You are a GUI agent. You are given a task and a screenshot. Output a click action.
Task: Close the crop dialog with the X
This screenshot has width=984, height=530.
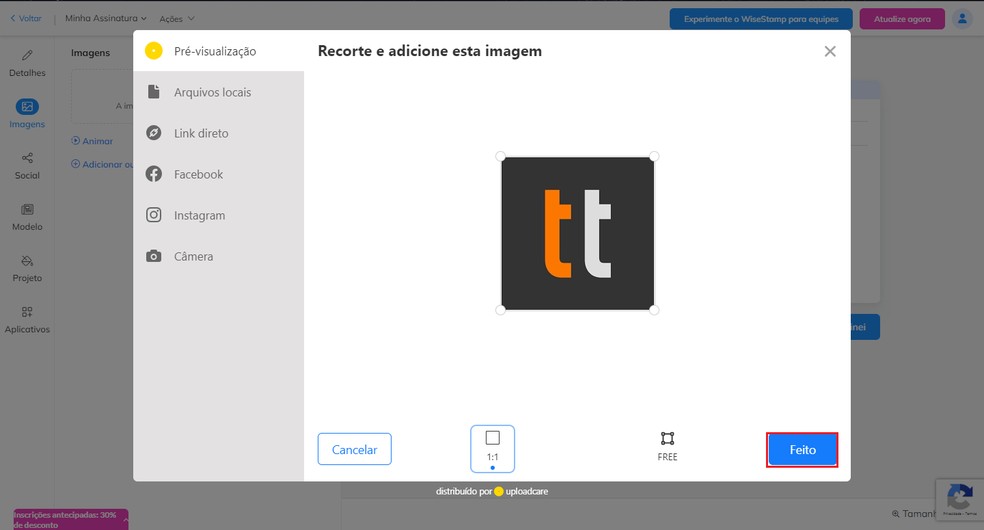coord(830,51)
